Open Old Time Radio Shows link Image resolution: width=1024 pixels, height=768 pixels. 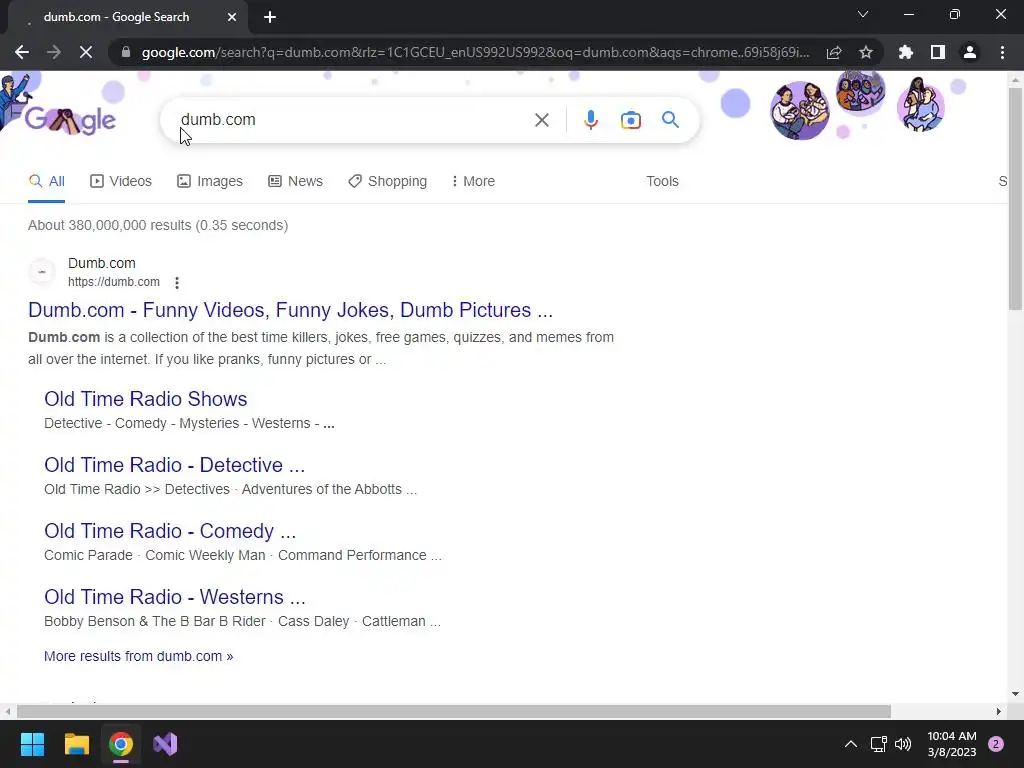click(146, 399)
